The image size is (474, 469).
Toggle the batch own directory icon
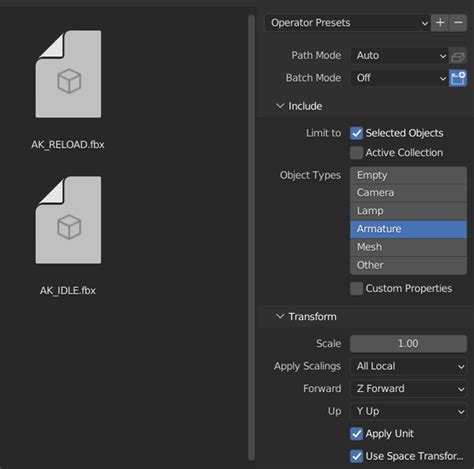(x=458, y=78)
